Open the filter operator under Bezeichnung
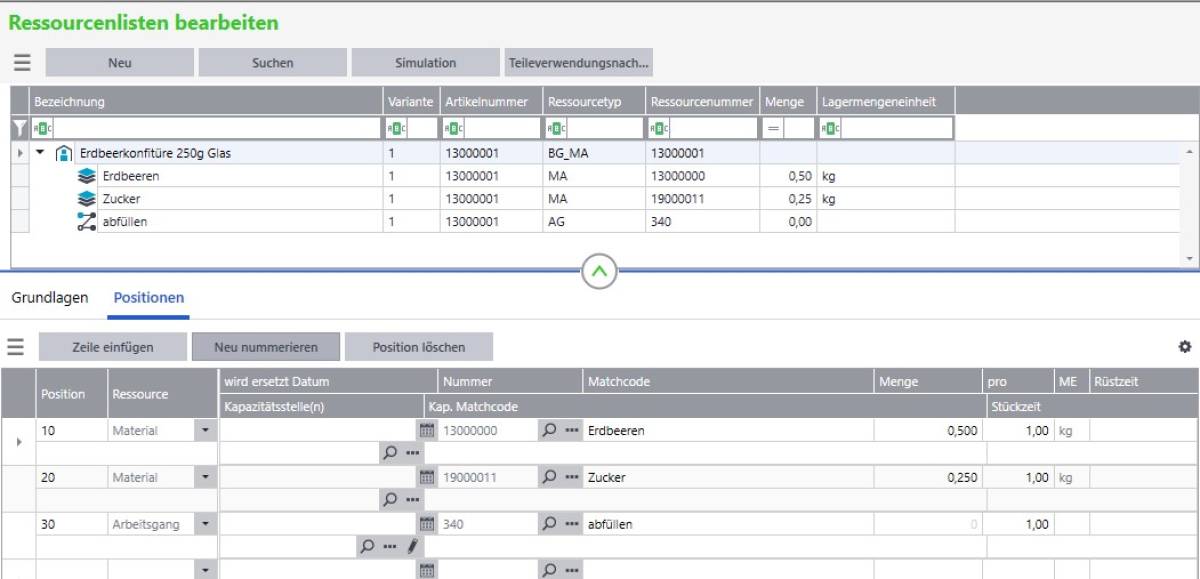 42,128
